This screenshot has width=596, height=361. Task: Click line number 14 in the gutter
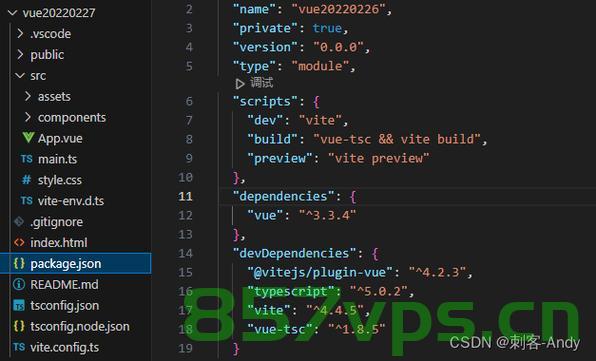(x=185, y=253)
